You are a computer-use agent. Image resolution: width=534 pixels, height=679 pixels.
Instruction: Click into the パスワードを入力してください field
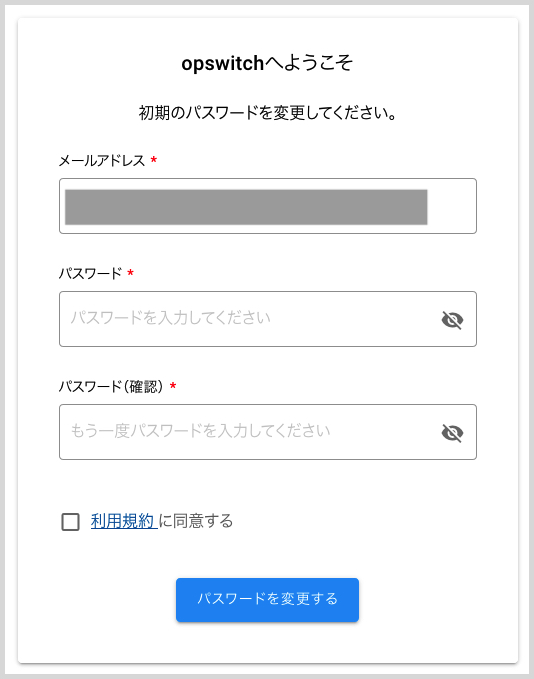pos(249,319)
